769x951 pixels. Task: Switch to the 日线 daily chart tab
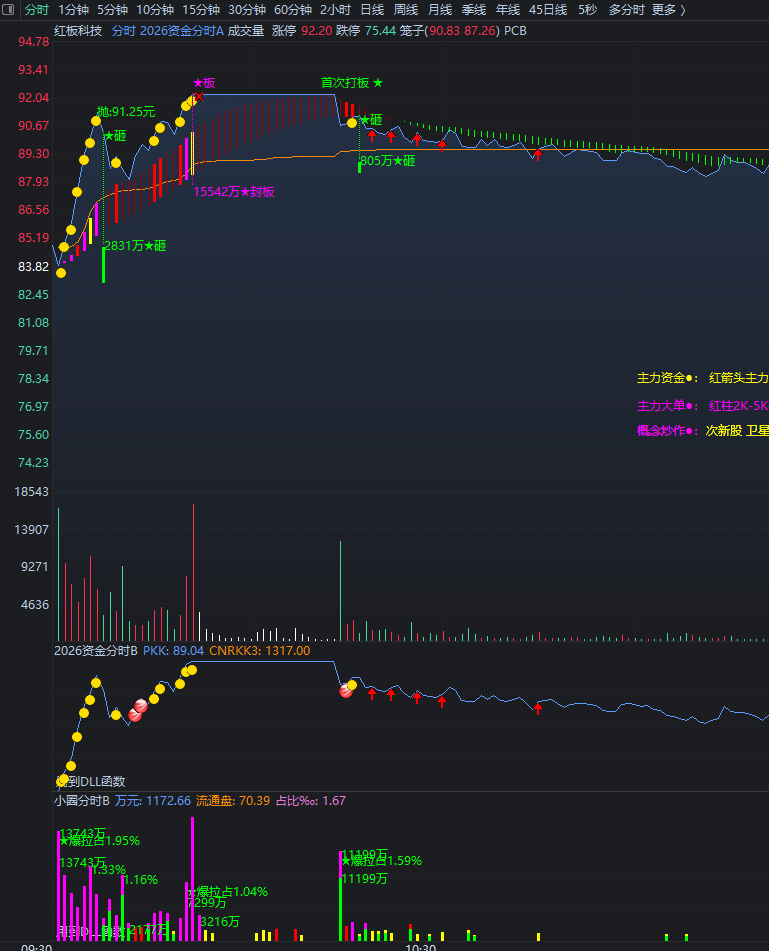point(372,10)
